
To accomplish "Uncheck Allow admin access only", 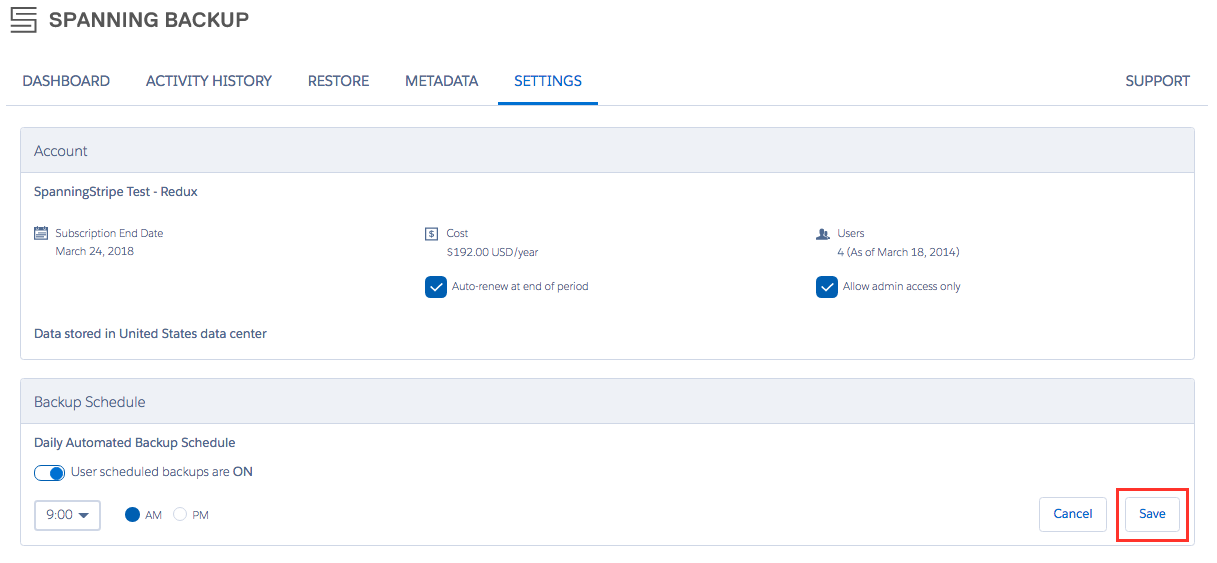I will [x=826, y=287].
